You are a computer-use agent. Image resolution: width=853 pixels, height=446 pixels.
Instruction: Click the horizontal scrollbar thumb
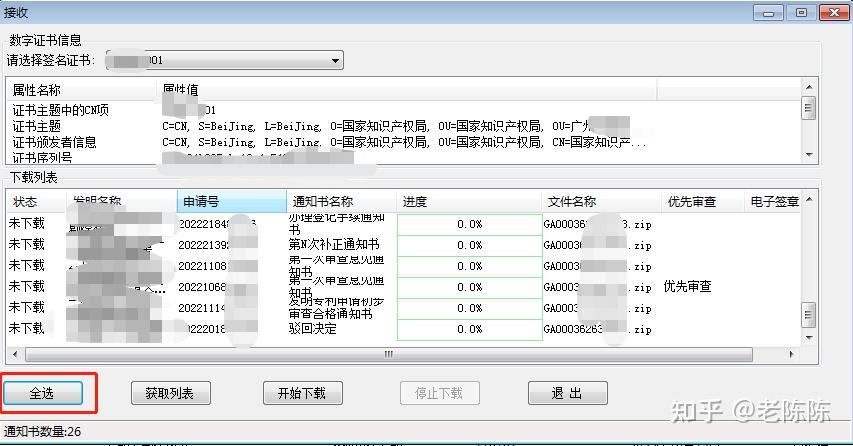pos(388,355)
